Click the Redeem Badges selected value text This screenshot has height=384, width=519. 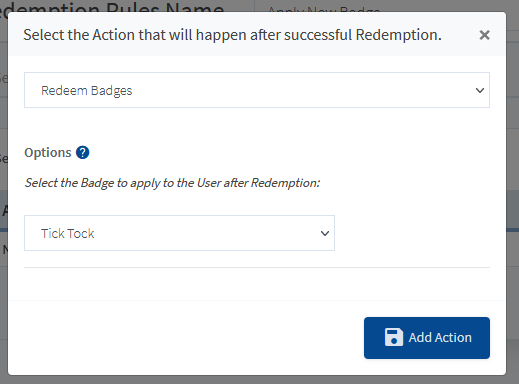(x=87, y=91)
